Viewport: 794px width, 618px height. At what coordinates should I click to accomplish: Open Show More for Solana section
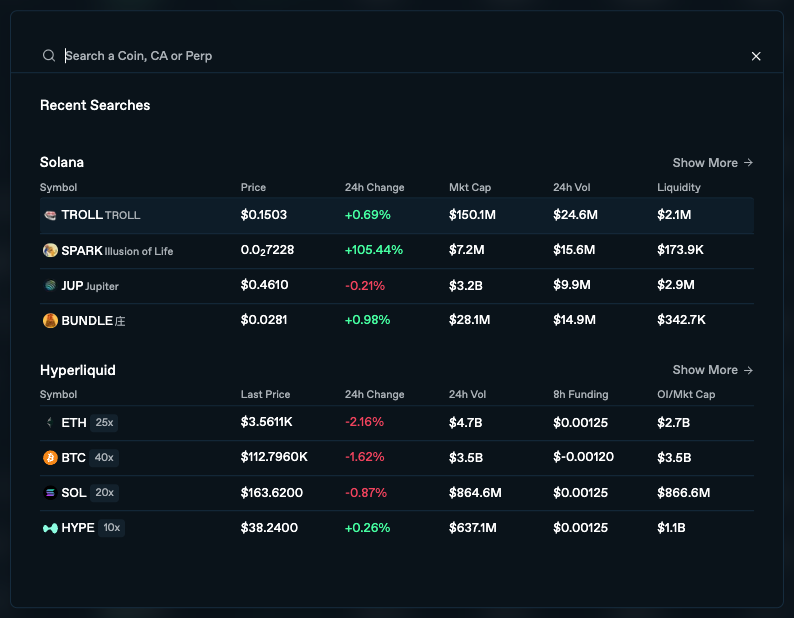click(x=712, y=163)
